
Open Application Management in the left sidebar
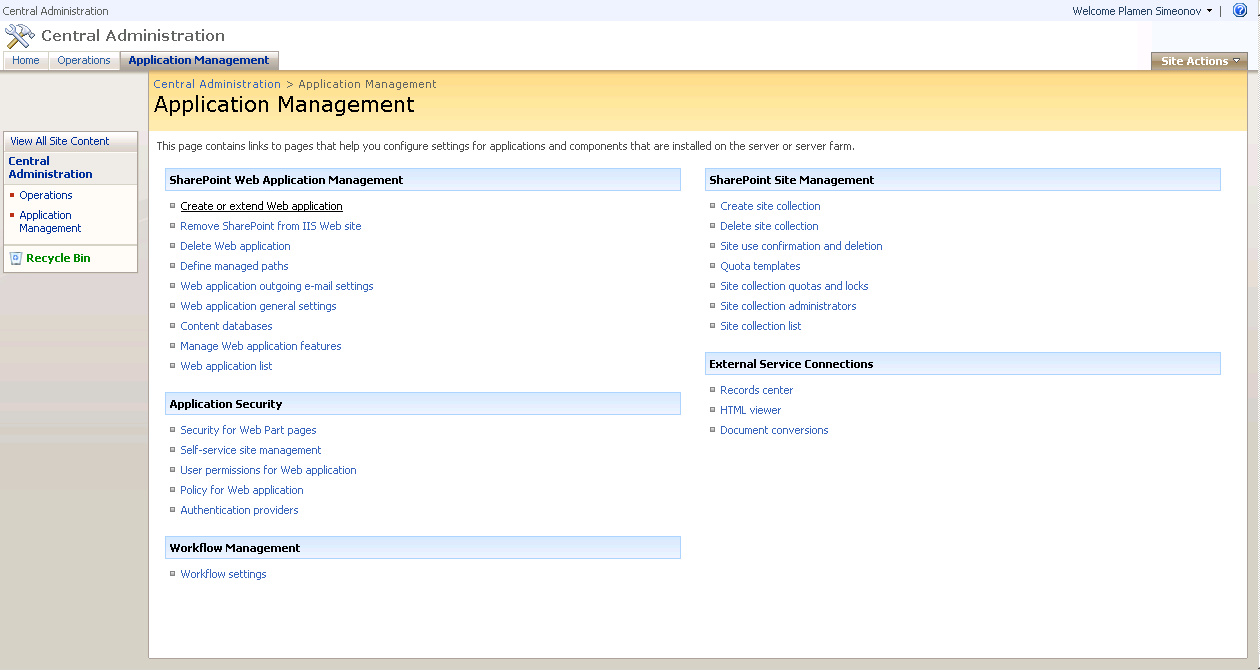tap(50, 222)
